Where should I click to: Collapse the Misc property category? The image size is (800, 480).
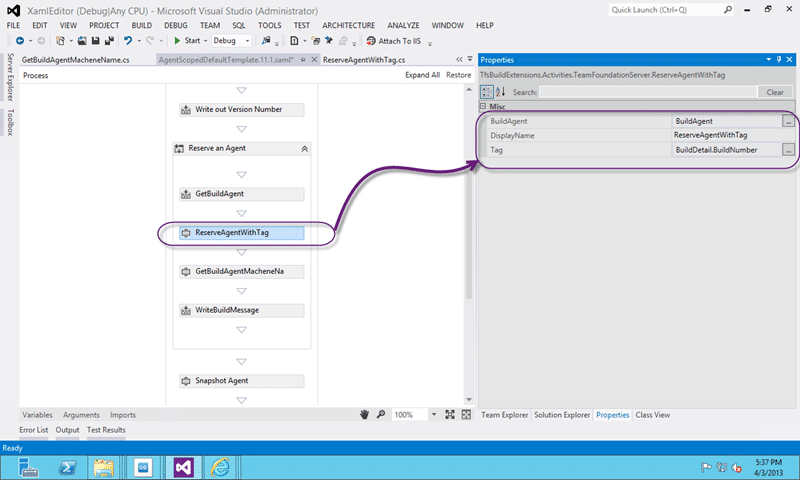483,106
